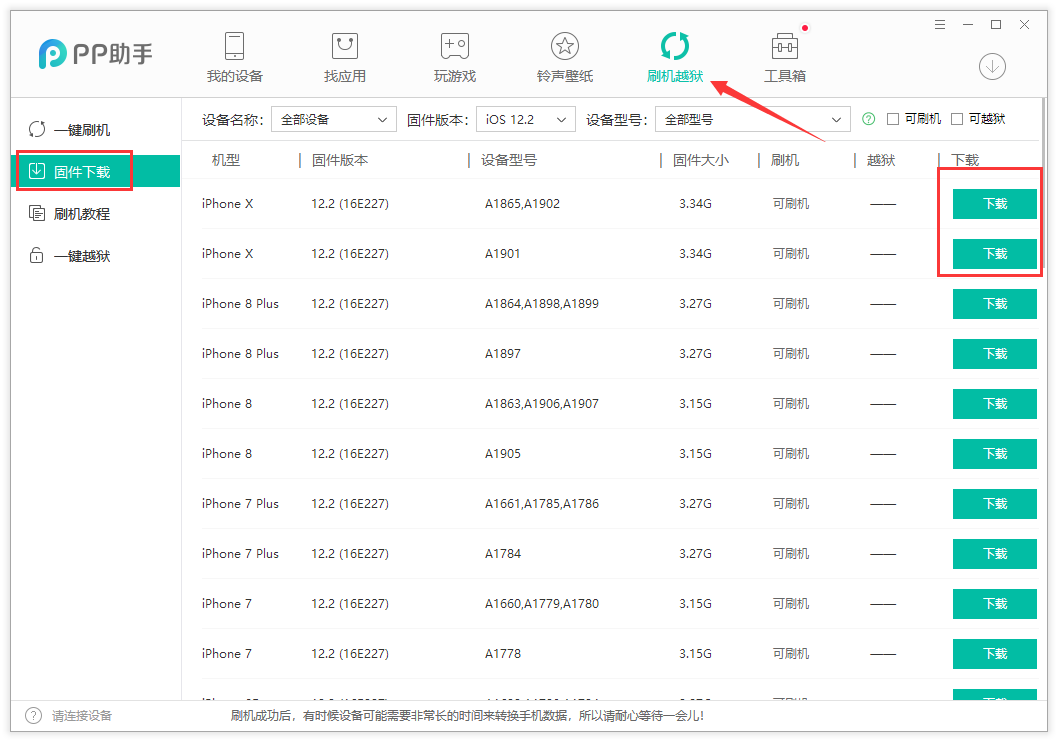
Task: Click the 一键越狱 lock icon
Action: (x=36, y=256)
